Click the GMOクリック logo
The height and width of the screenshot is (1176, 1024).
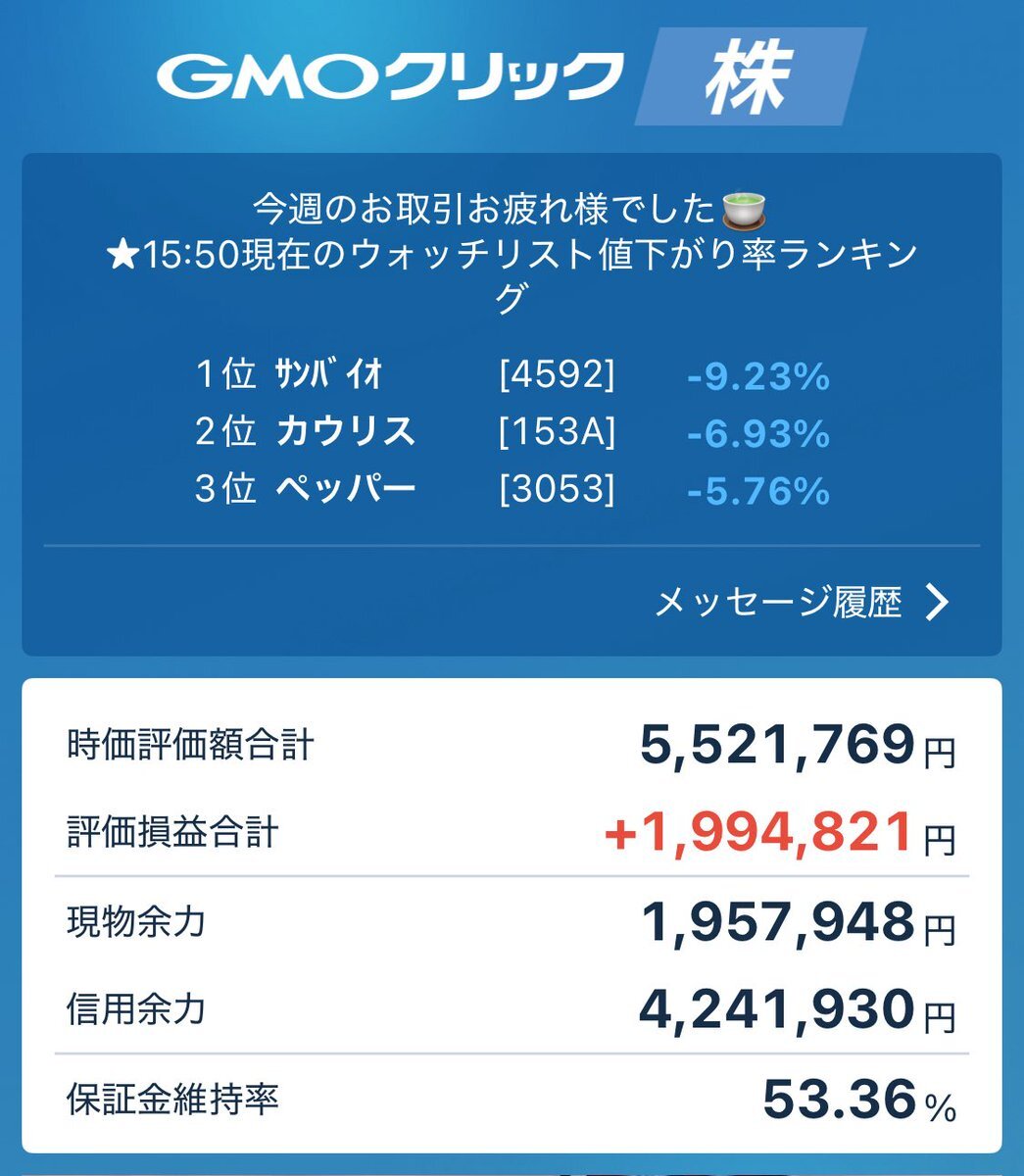tap(390, 76)
